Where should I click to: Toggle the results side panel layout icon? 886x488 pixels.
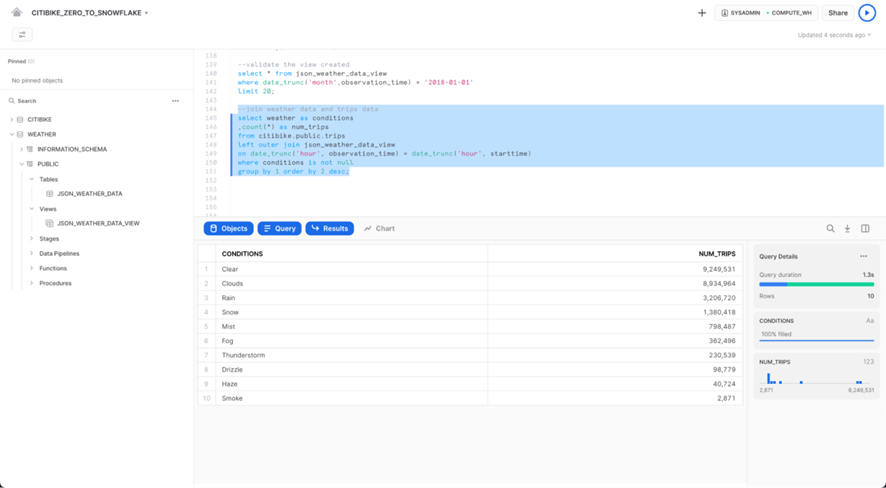[x=865, y=229]
